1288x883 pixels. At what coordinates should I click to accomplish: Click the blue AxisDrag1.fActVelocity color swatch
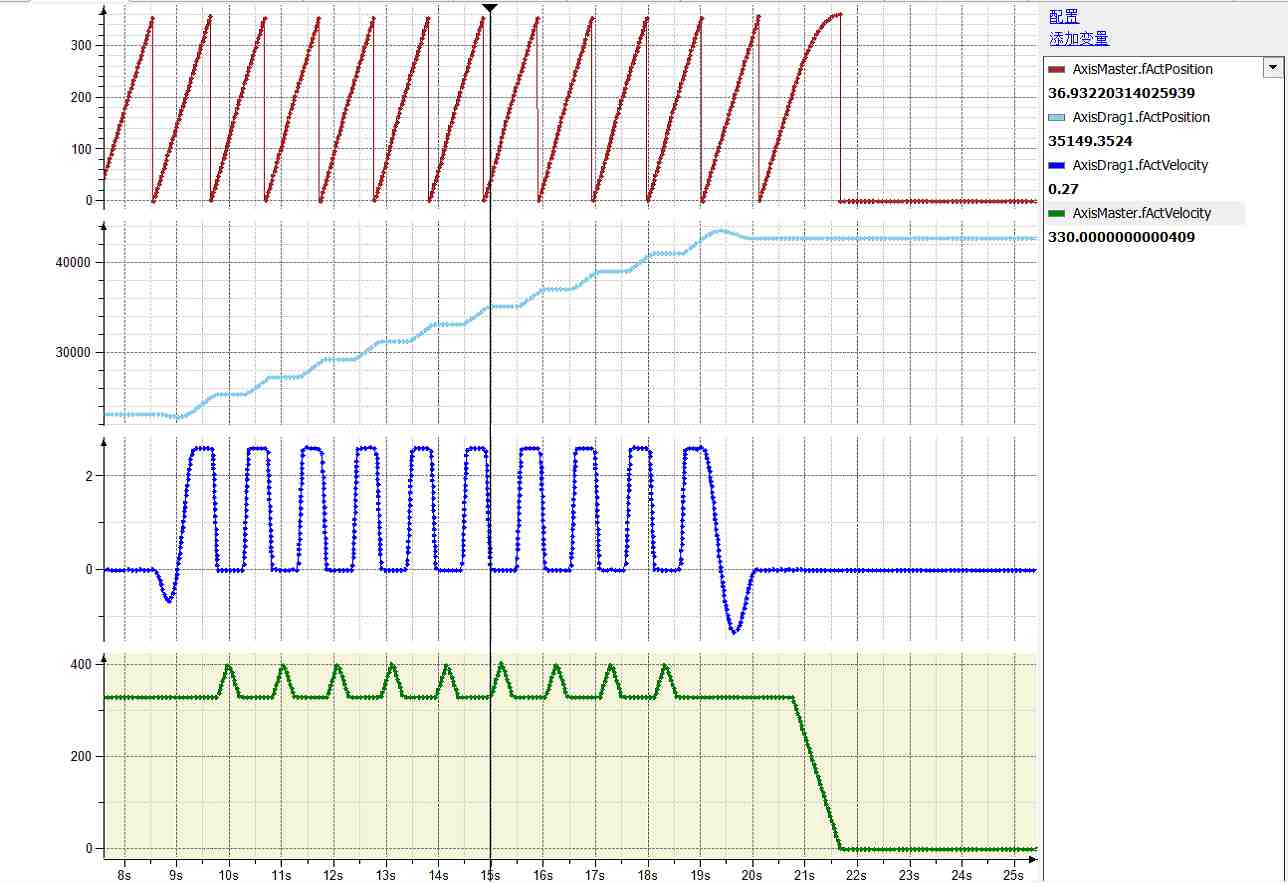1057,166
